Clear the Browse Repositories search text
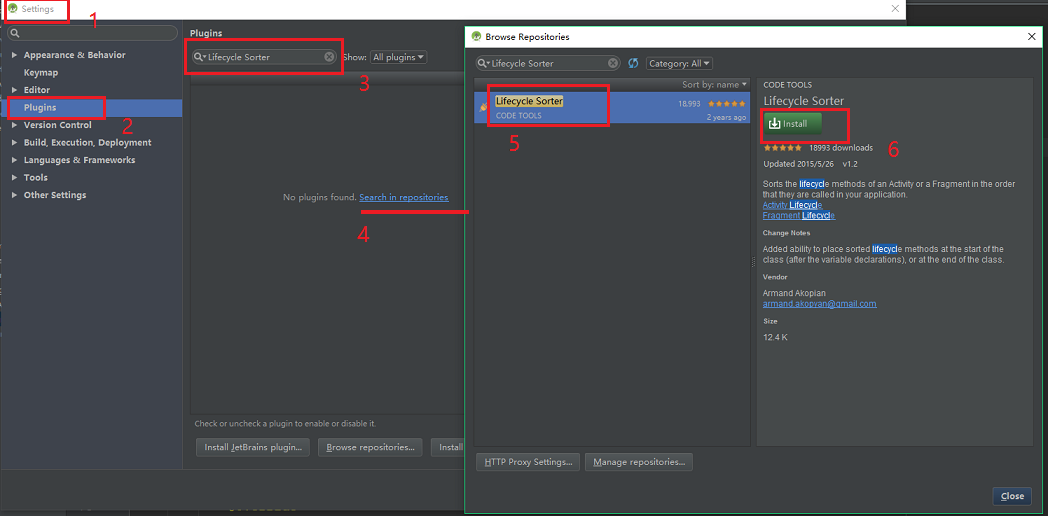 pyautogui.click(x=613, y=63)
